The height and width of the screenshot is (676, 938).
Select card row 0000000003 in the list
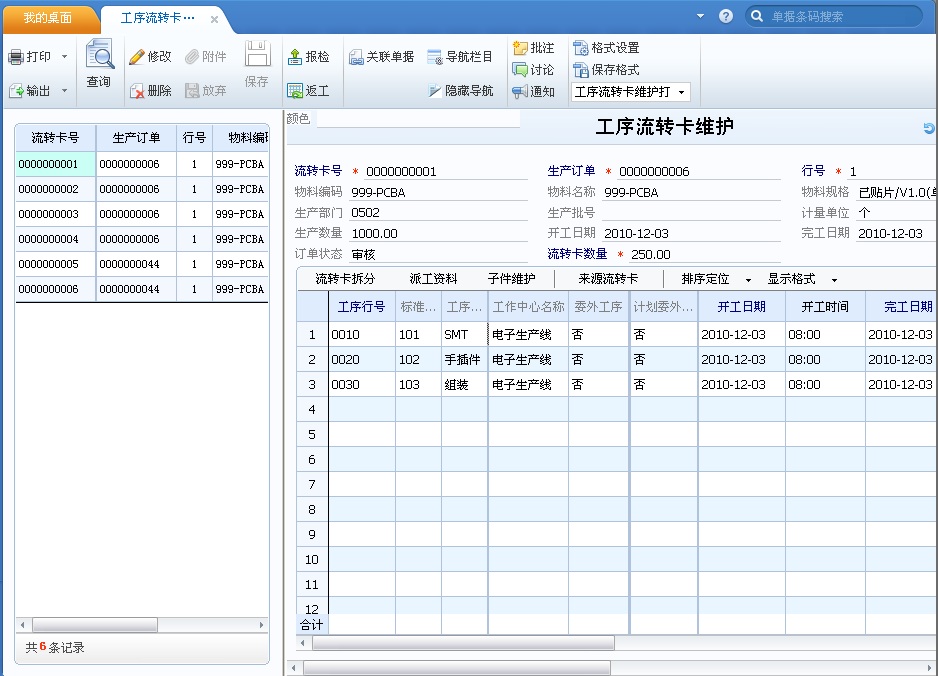coord(142,214)
